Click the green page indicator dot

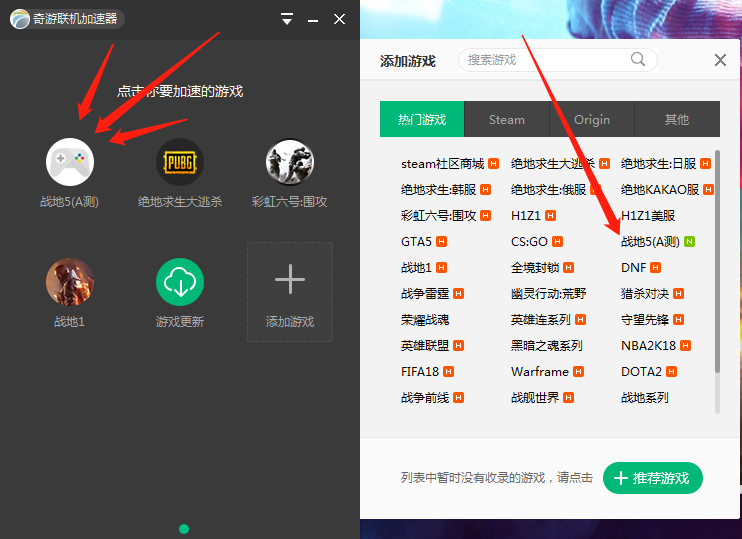point(184,529)
